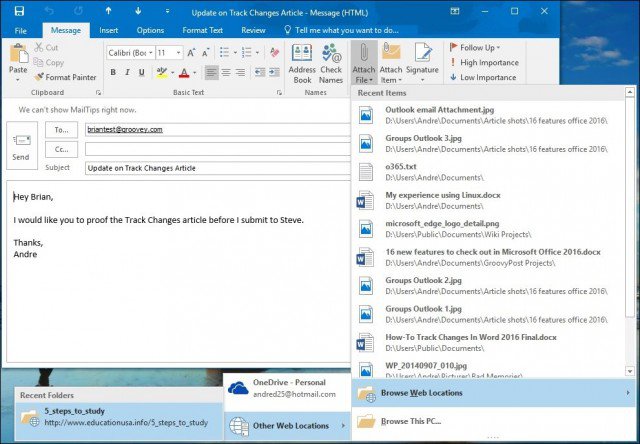Go to the previous item with the up arrow
Screen dimensions: 640x444
109,11
